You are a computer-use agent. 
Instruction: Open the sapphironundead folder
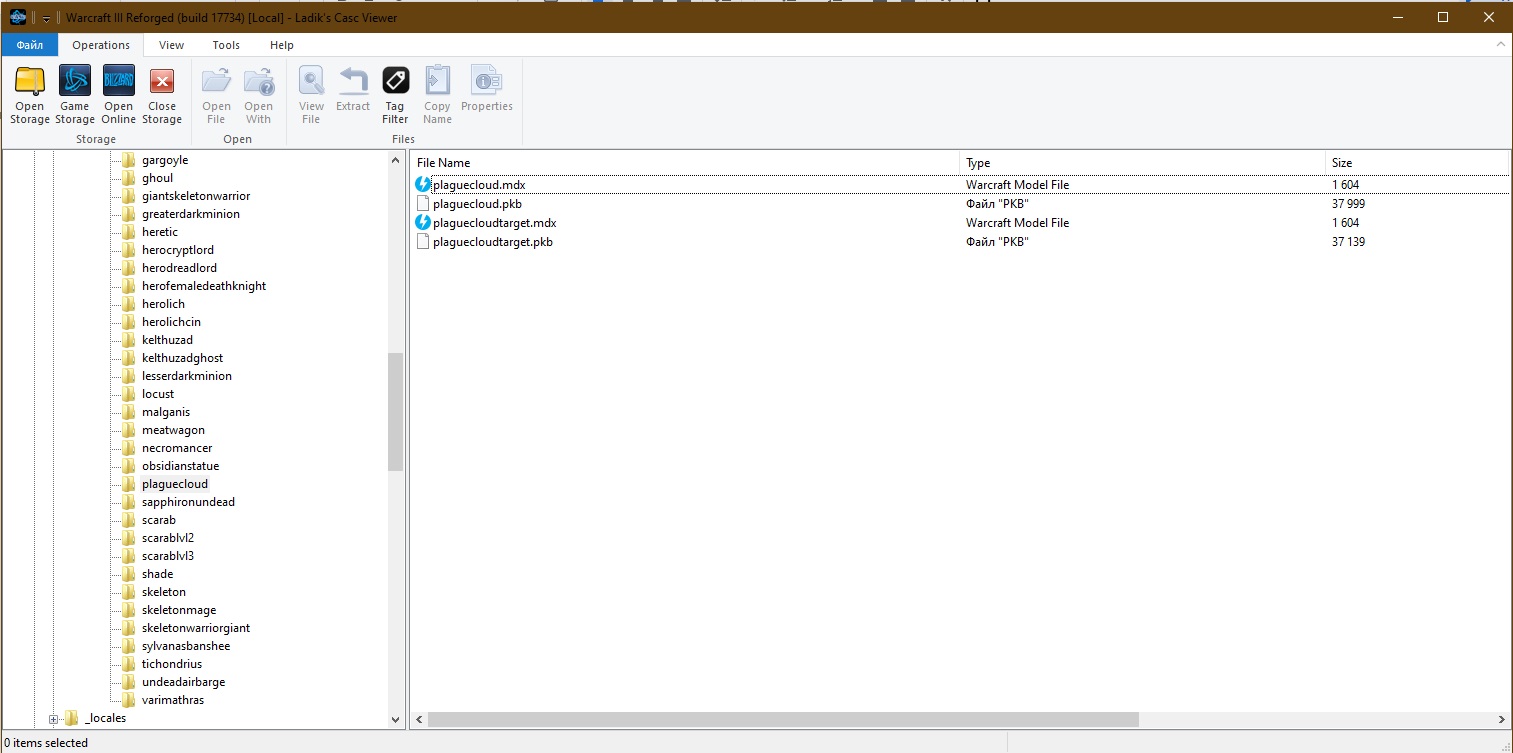coord(188,502)
